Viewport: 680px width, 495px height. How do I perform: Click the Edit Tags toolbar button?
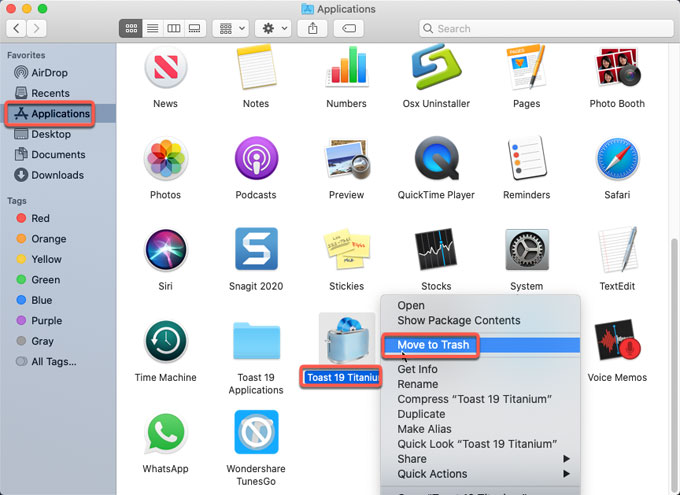349,29
